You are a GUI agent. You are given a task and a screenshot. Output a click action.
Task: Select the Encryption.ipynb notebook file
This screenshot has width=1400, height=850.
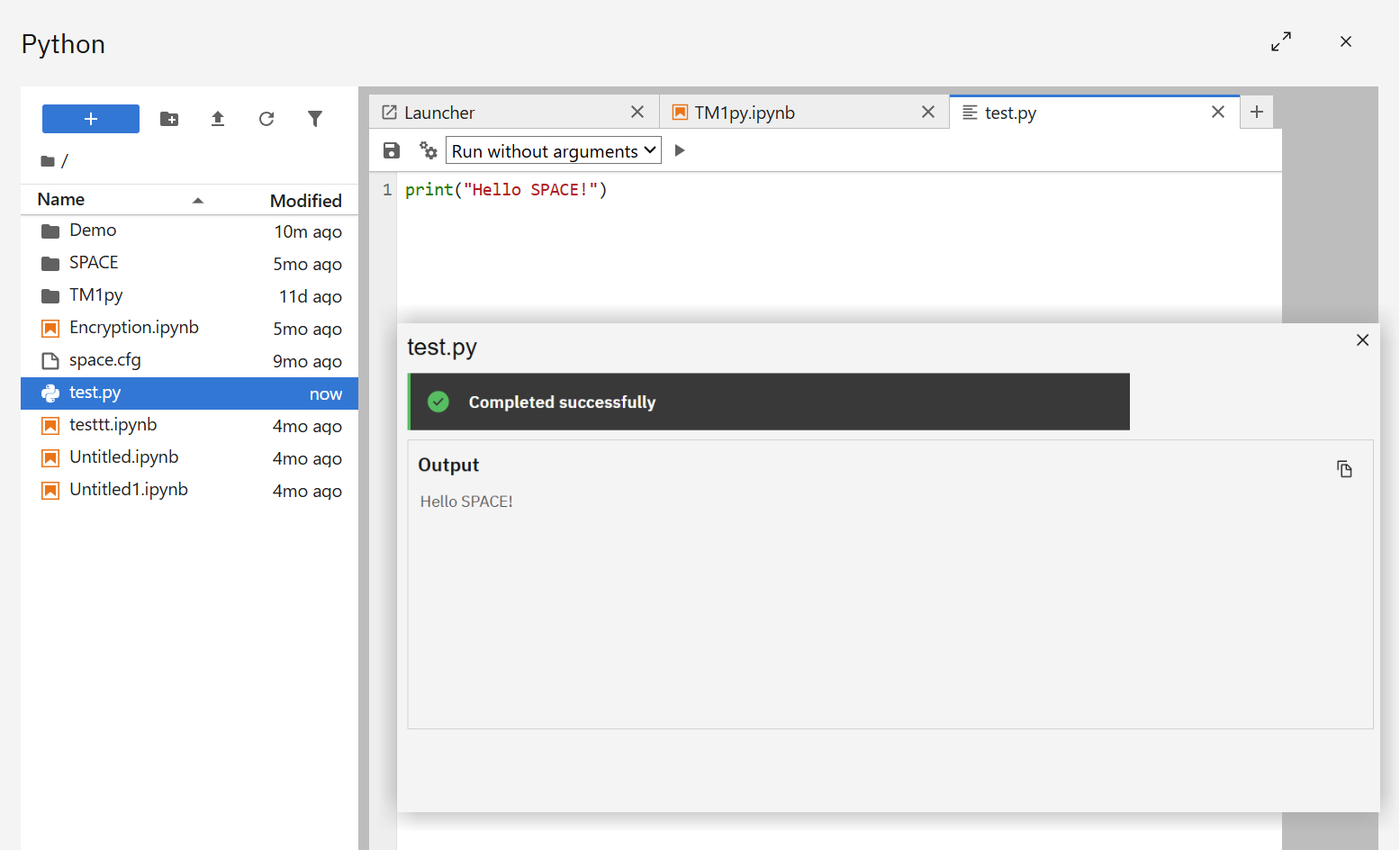(x=134, y=327)
